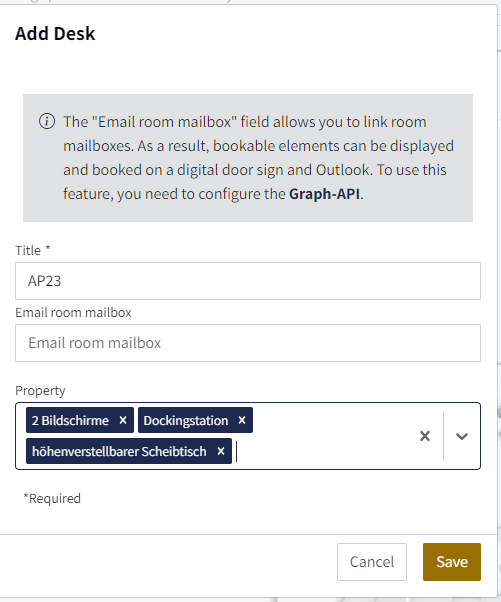501x602 pixels.
Task: Select the höhenverstellbarer Scheibtisch tag label
Action: click(x=119, y=452)
